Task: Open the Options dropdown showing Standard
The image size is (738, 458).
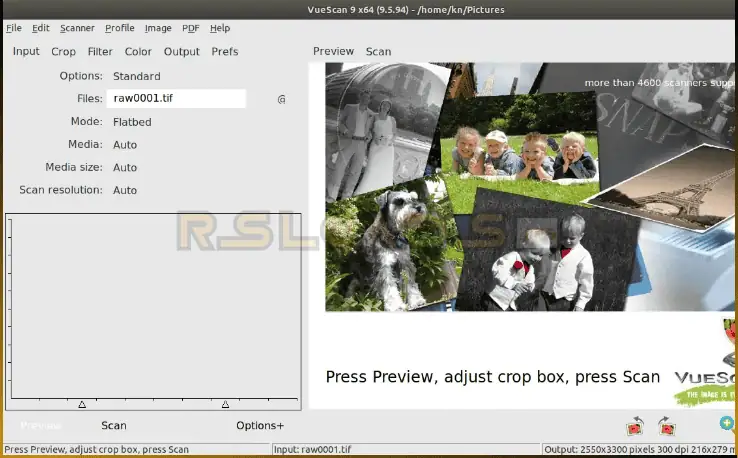Action: pos(137,76)
